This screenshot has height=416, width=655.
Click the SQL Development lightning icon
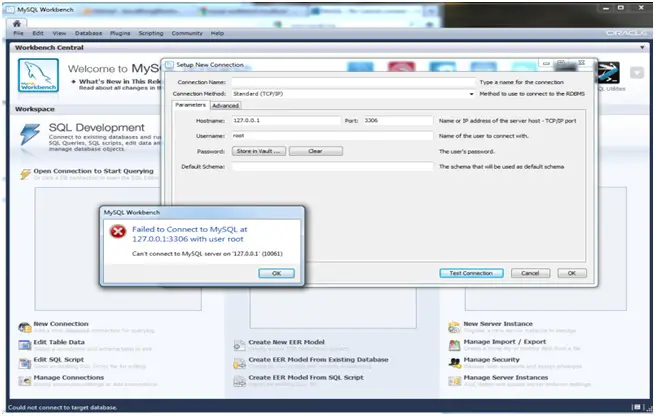click(30, 134)
